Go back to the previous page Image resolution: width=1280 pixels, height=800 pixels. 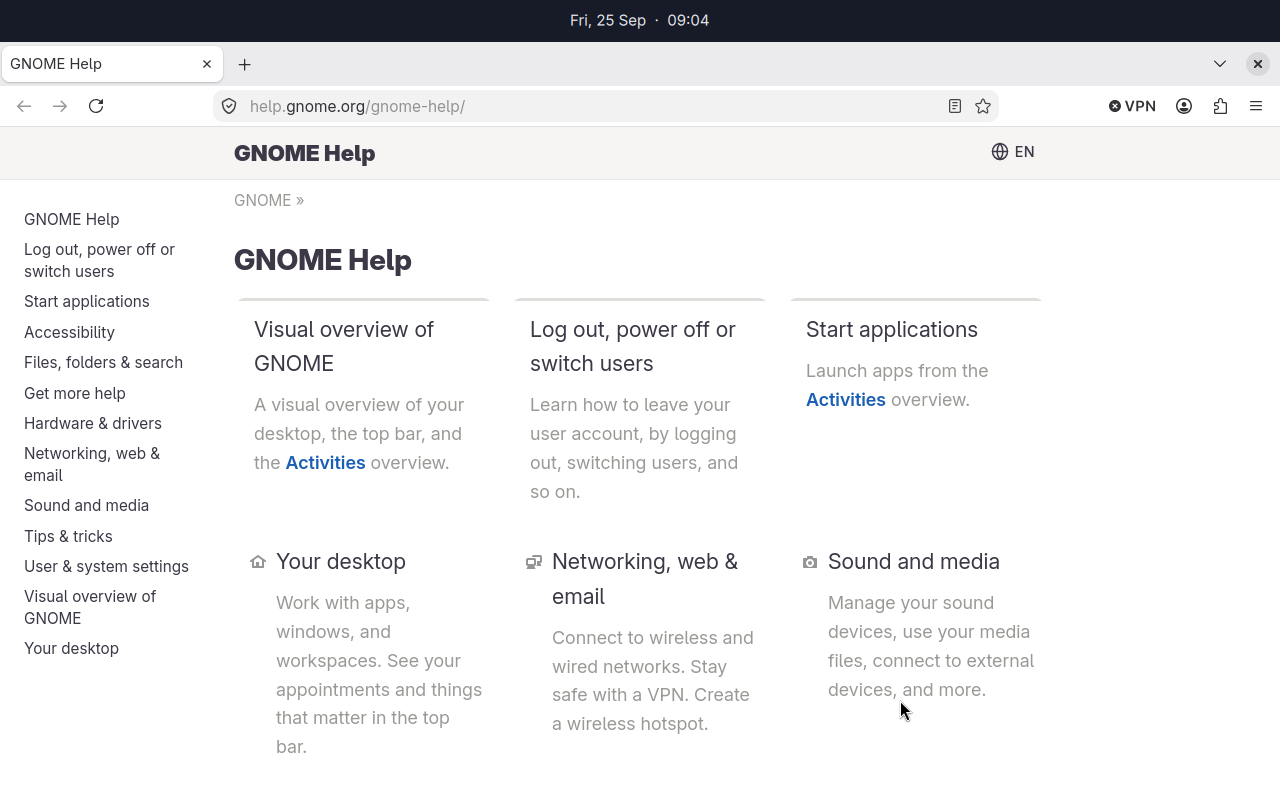[x=24, y=106]
